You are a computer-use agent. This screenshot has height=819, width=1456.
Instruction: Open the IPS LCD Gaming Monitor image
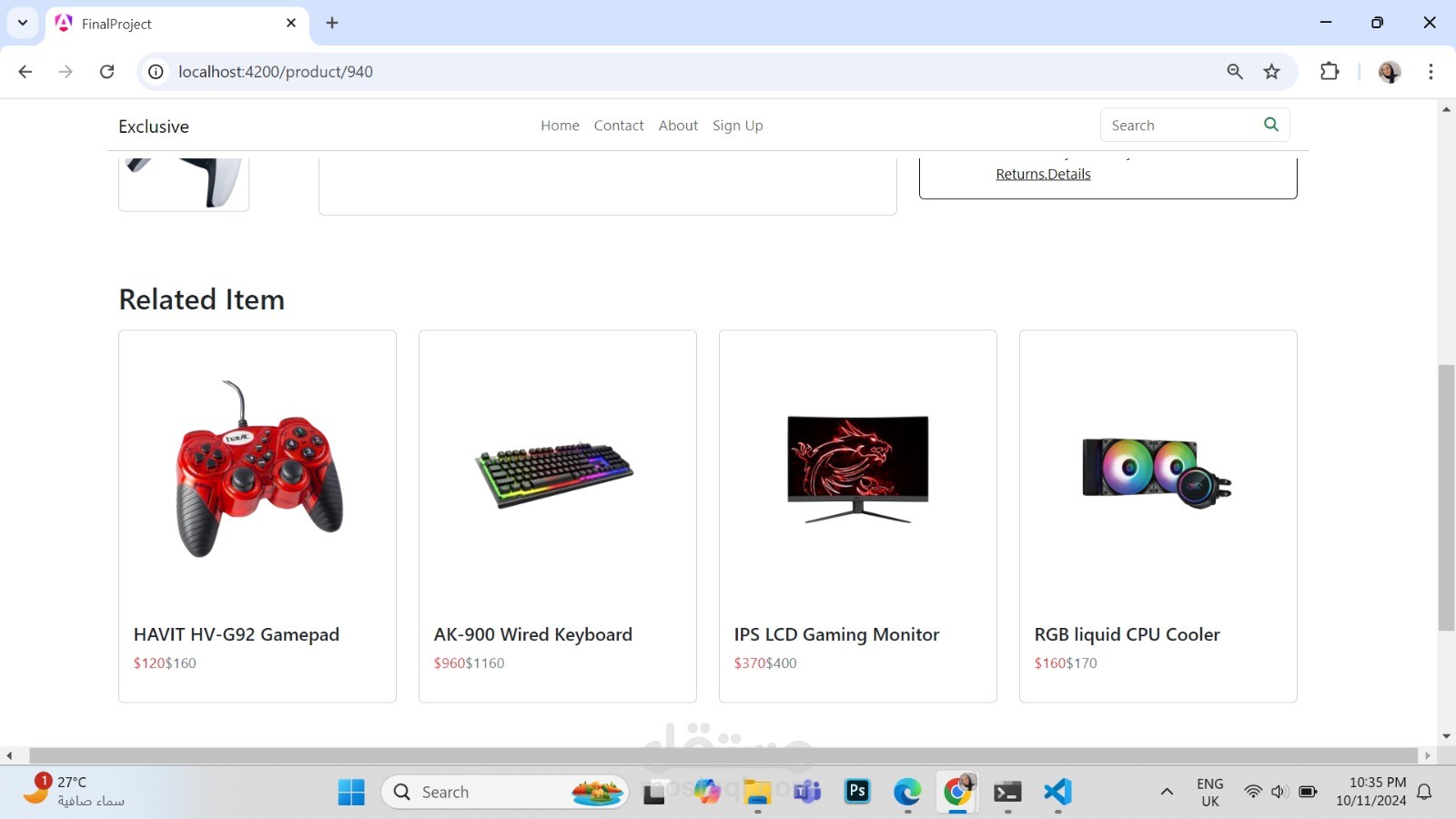pos(858,469)
